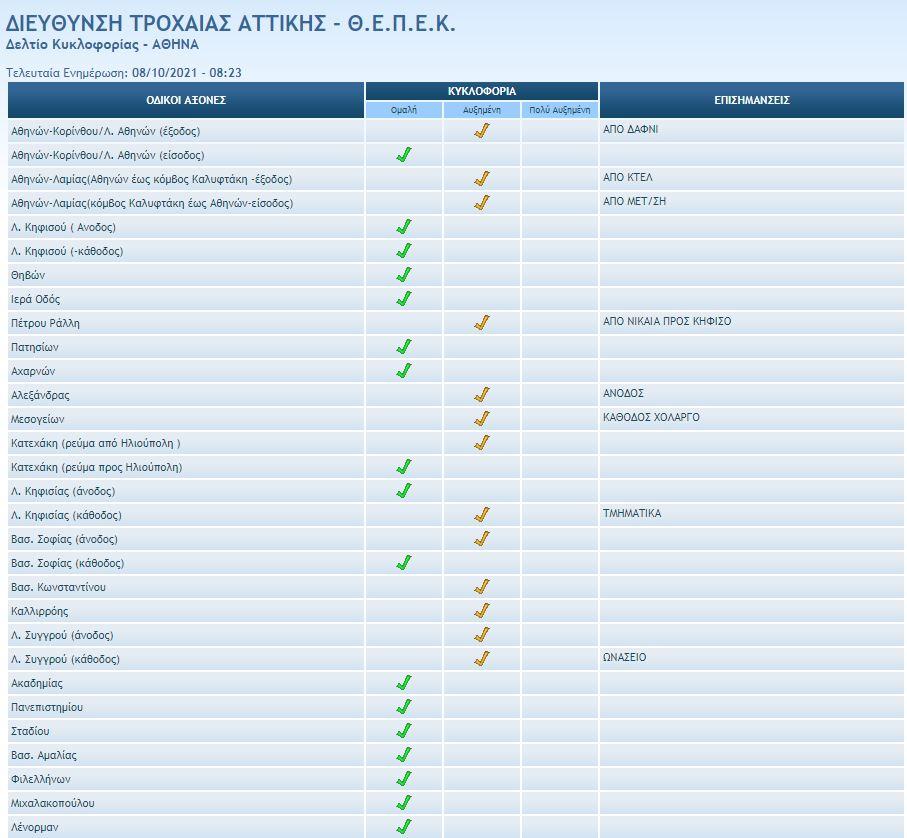Click the Πολύ Αυξημένη column header
The image size is (907, 838).
(x=559, y=110)
